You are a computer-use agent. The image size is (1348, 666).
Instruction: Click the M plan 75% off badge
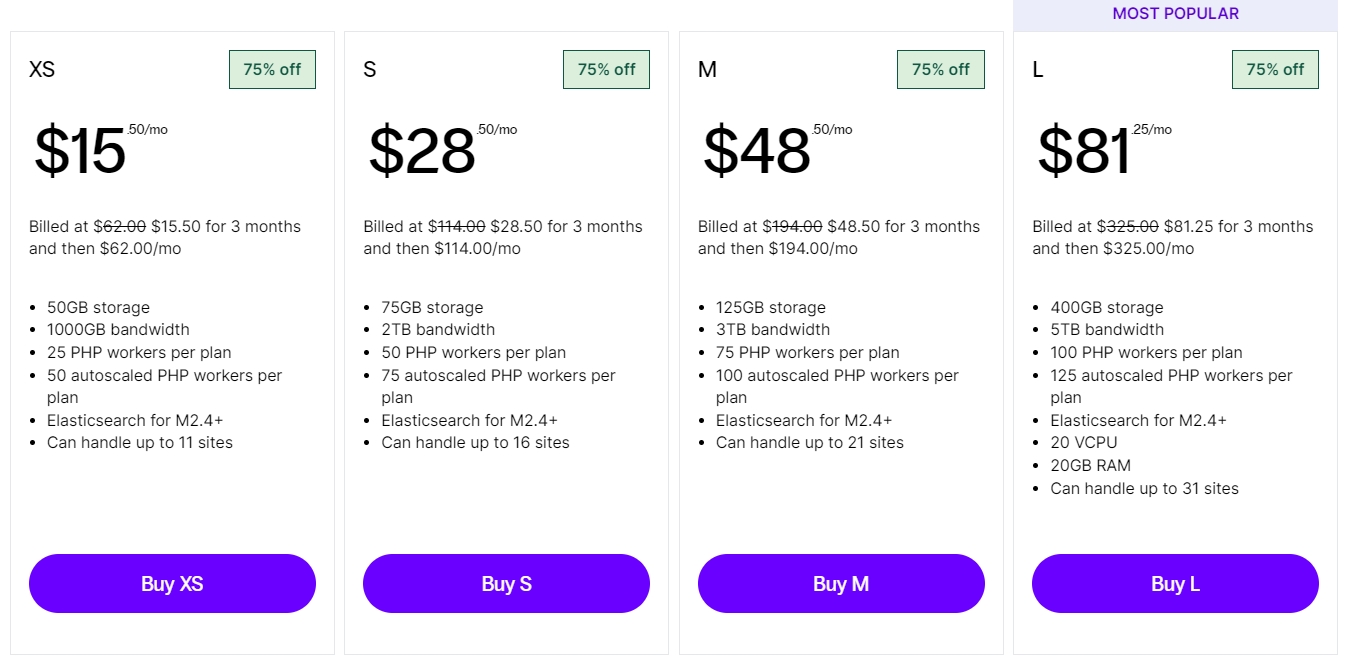(x=941, y=69)
